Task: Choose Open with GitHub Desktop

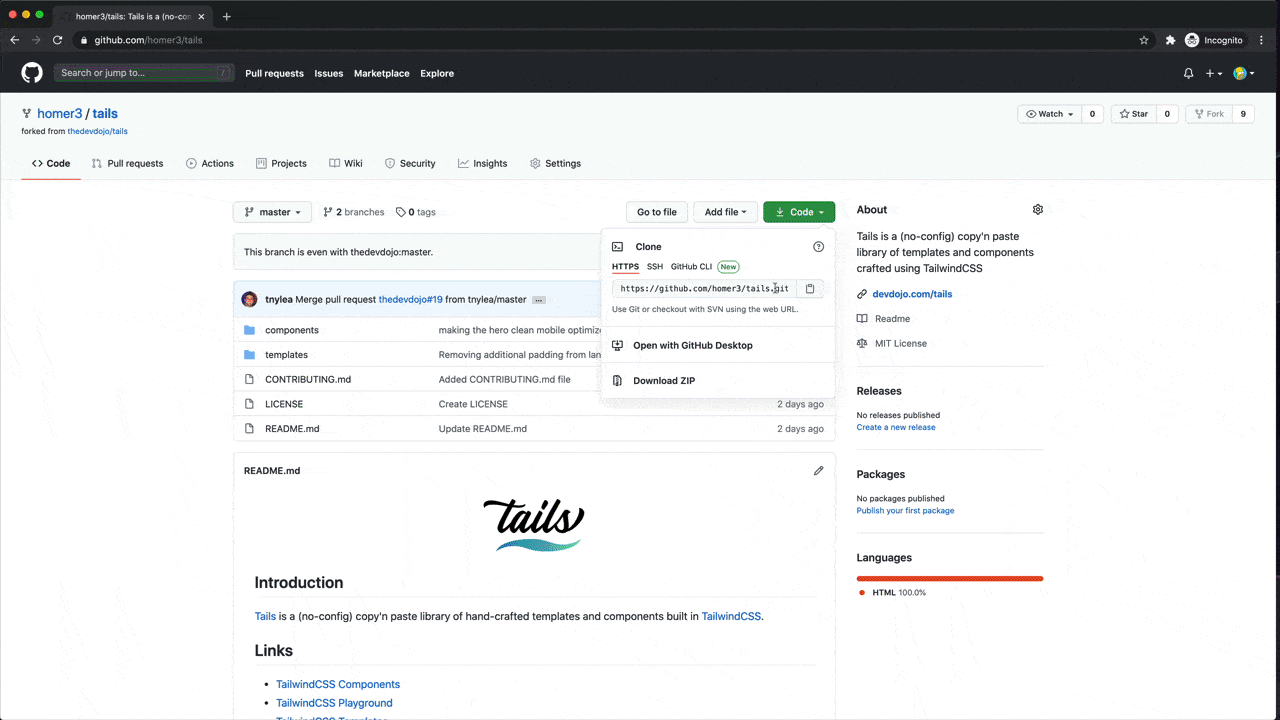Action: (x=693, y=345)
